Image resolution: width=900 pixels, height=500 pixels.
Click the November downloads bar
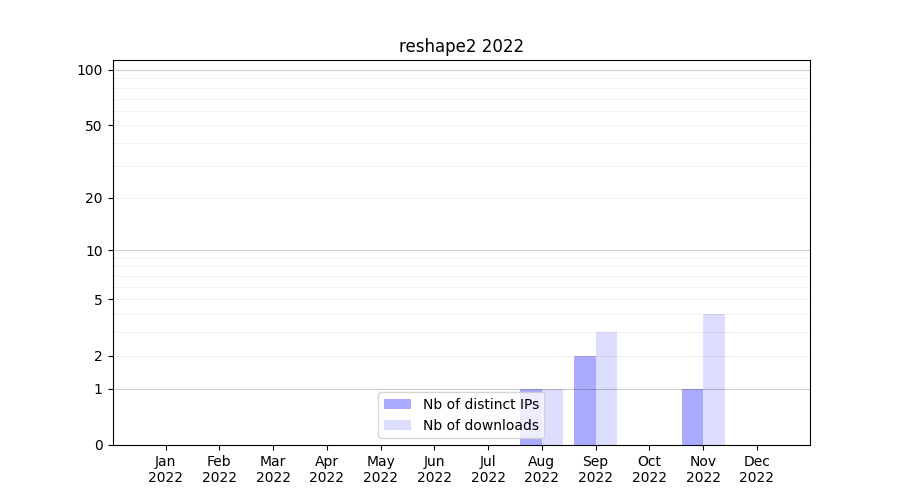[714, 379]
